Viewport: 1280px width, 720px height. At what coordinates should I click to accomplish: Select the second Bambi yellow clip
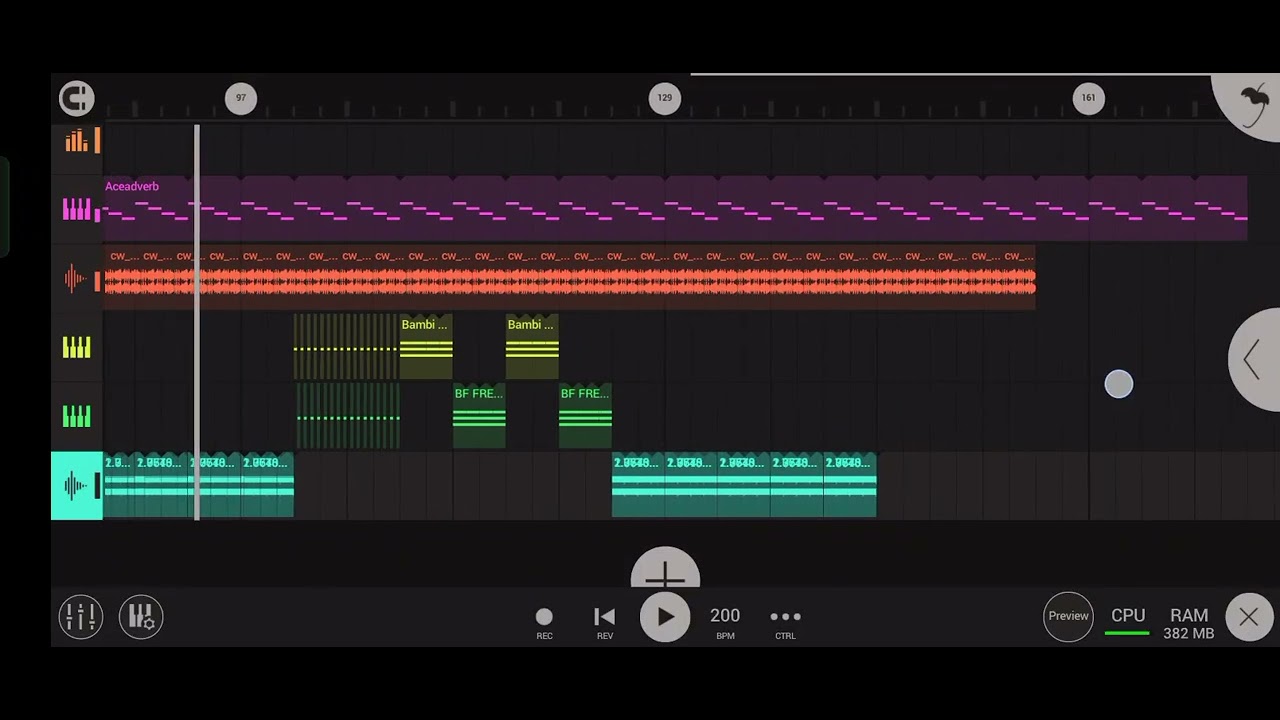(x=532, y=346)
